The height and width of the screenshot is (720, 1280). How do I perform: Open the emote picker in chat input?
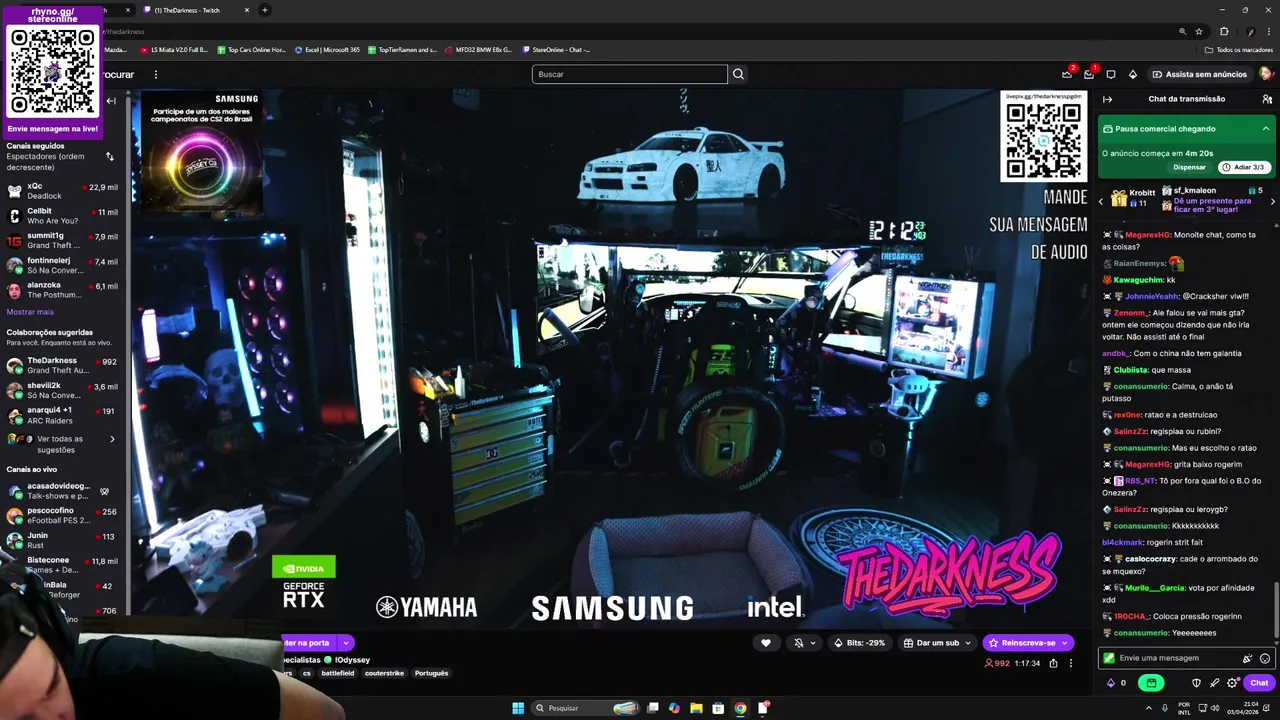[x=1265, y=658]
